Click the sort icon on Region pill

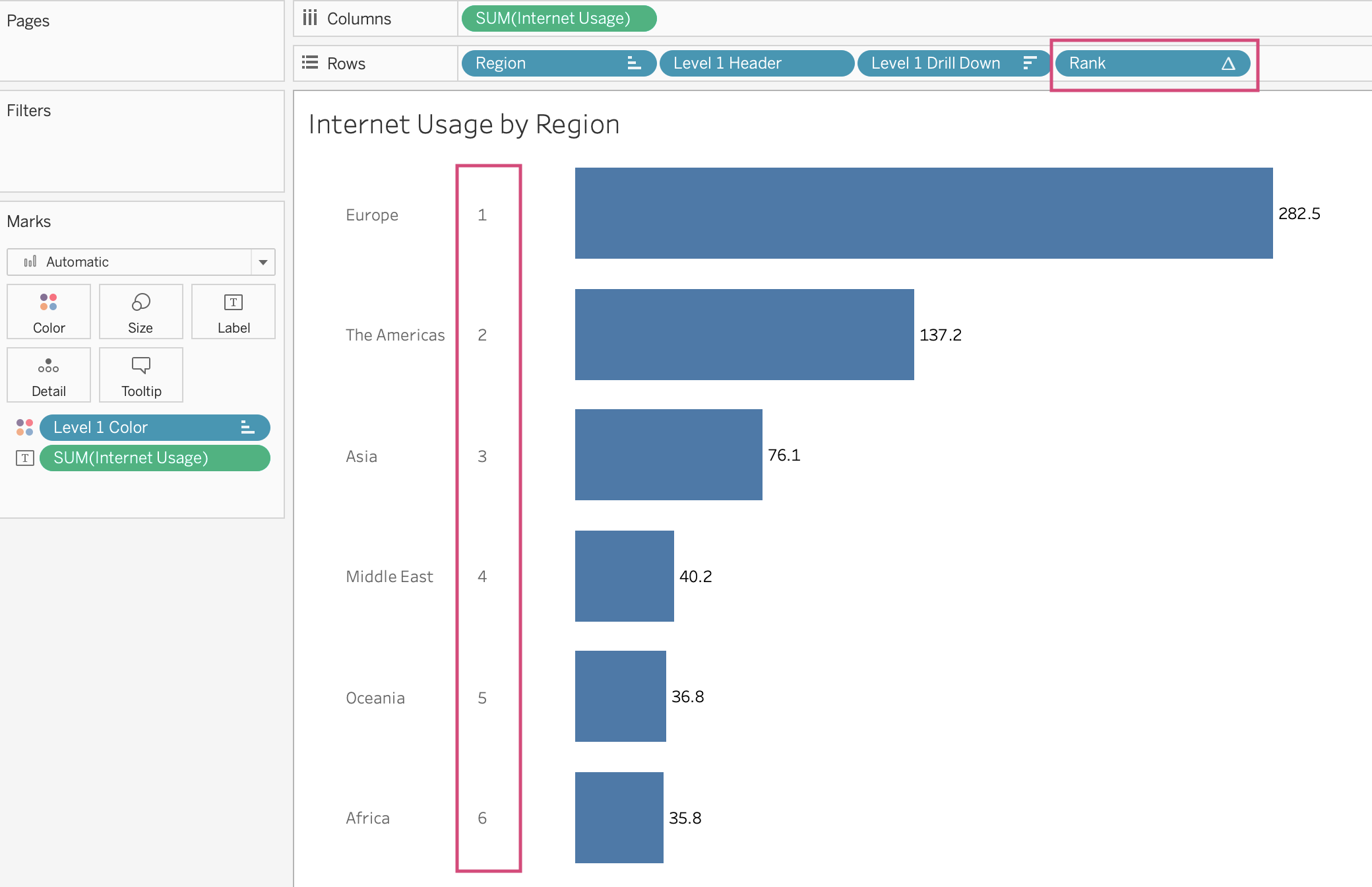pos(634,63)
